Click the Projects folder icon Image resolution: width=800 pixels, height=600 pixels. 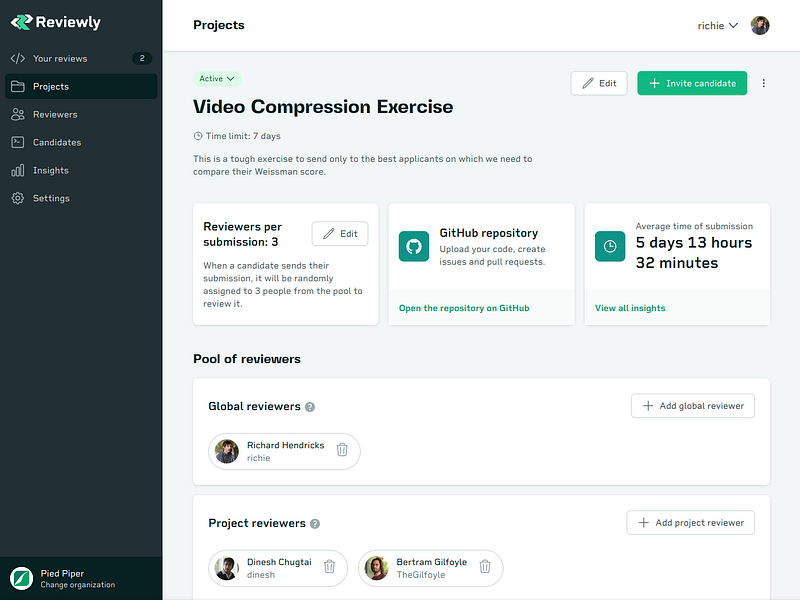(x=18, y=86)
